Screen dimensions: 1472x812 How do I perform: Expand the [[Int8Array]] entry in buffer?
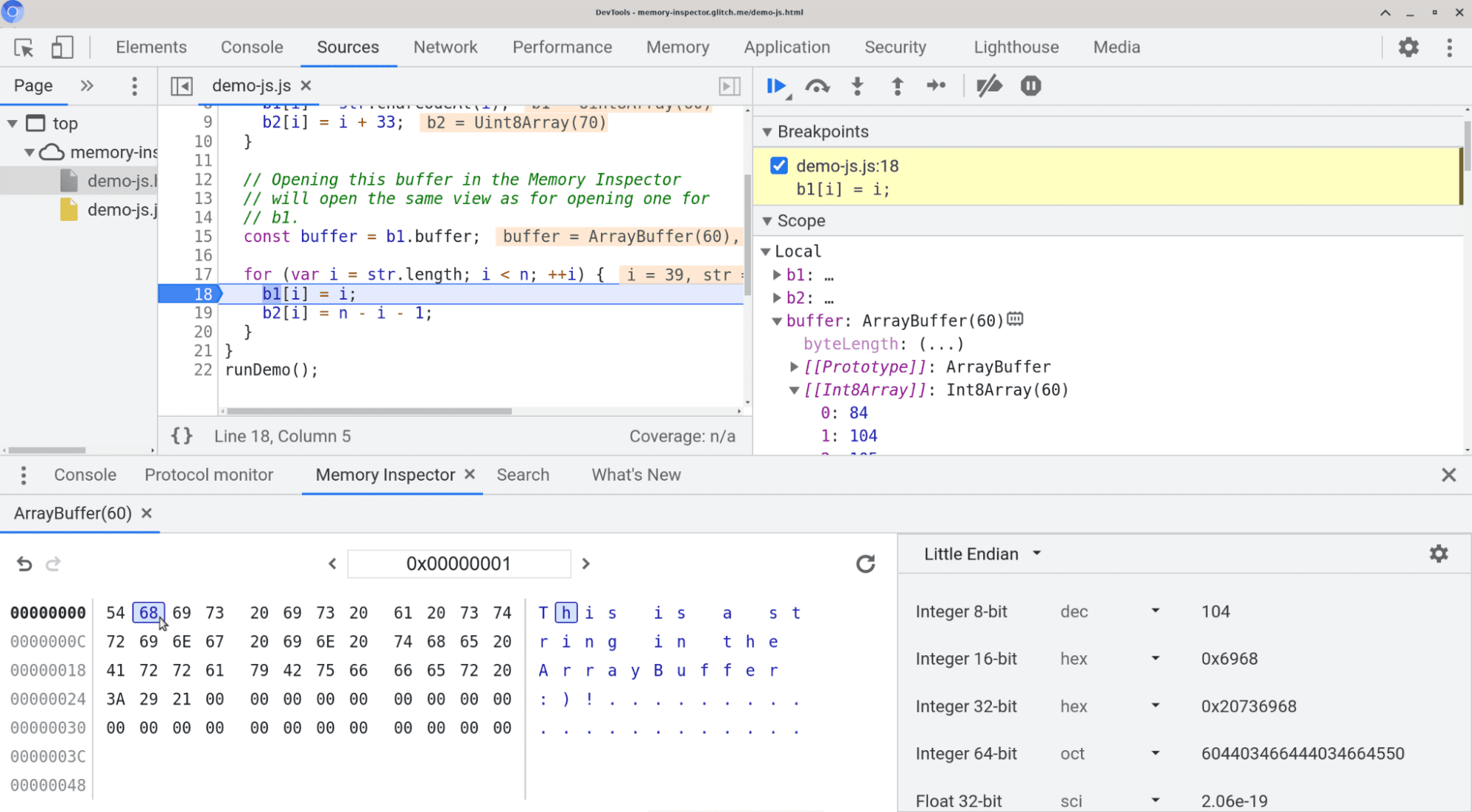tap(793, 390)
